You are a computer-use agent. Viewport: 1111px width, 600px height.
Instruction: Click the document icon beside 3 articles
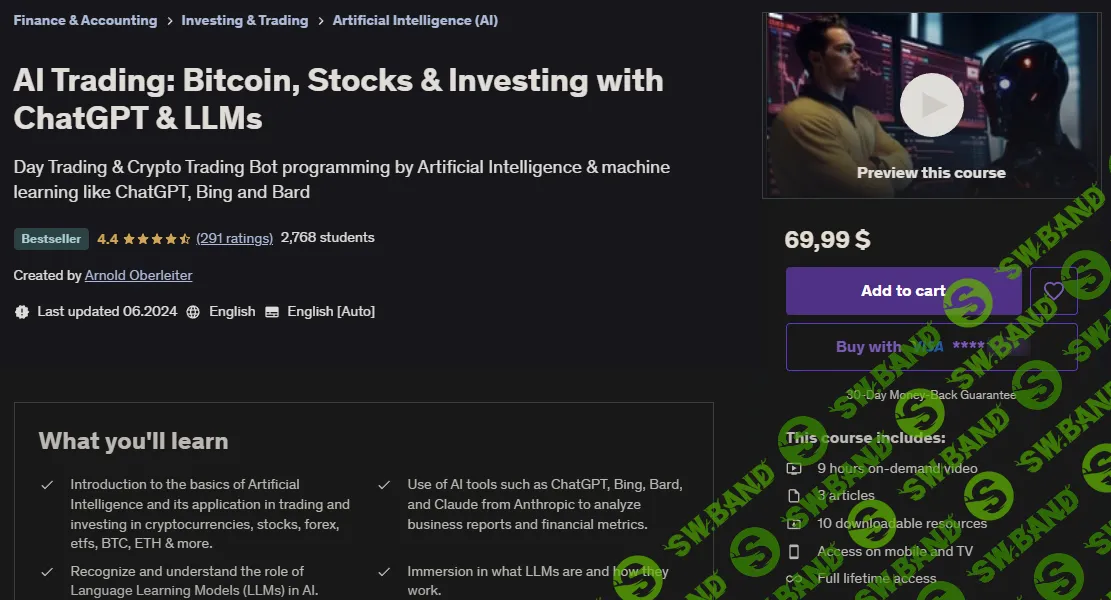(793, 495)
